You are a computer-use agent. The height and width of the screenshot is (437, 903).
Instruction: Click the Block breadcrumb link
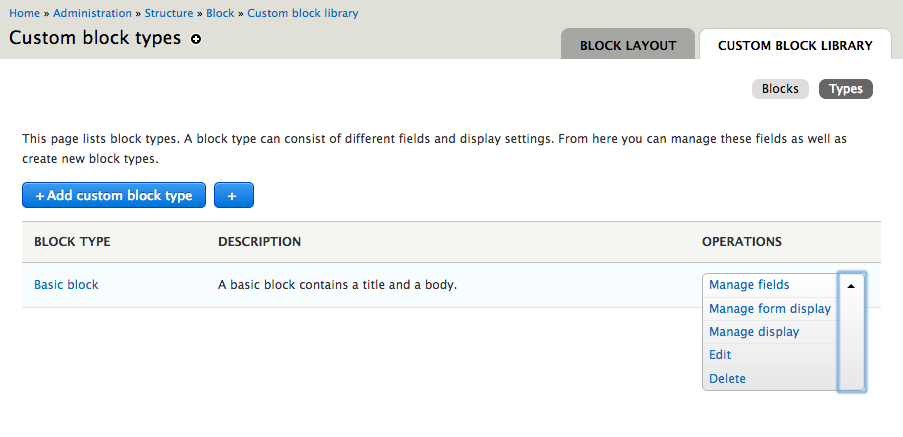[x=220, y=13]
